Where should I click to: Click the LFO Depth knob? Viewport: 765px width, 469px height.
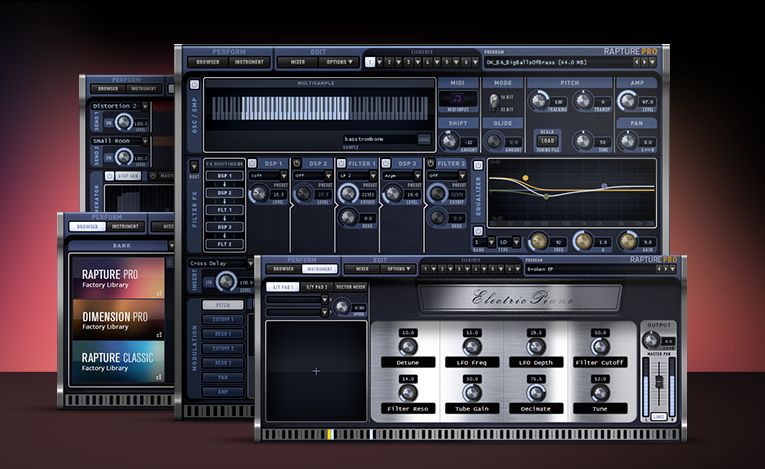pos(536,347)
